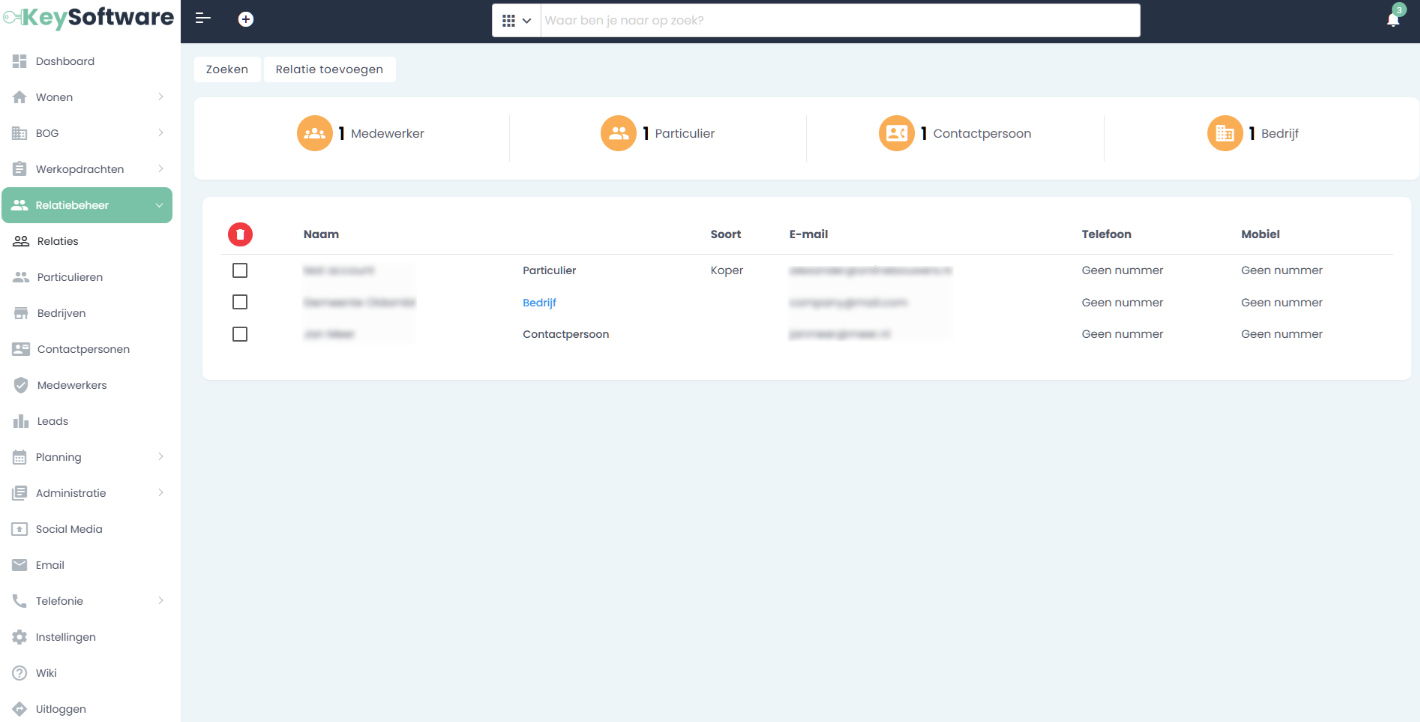Click the 'Koper' cell in Soort column

click(x=727, y=270)
